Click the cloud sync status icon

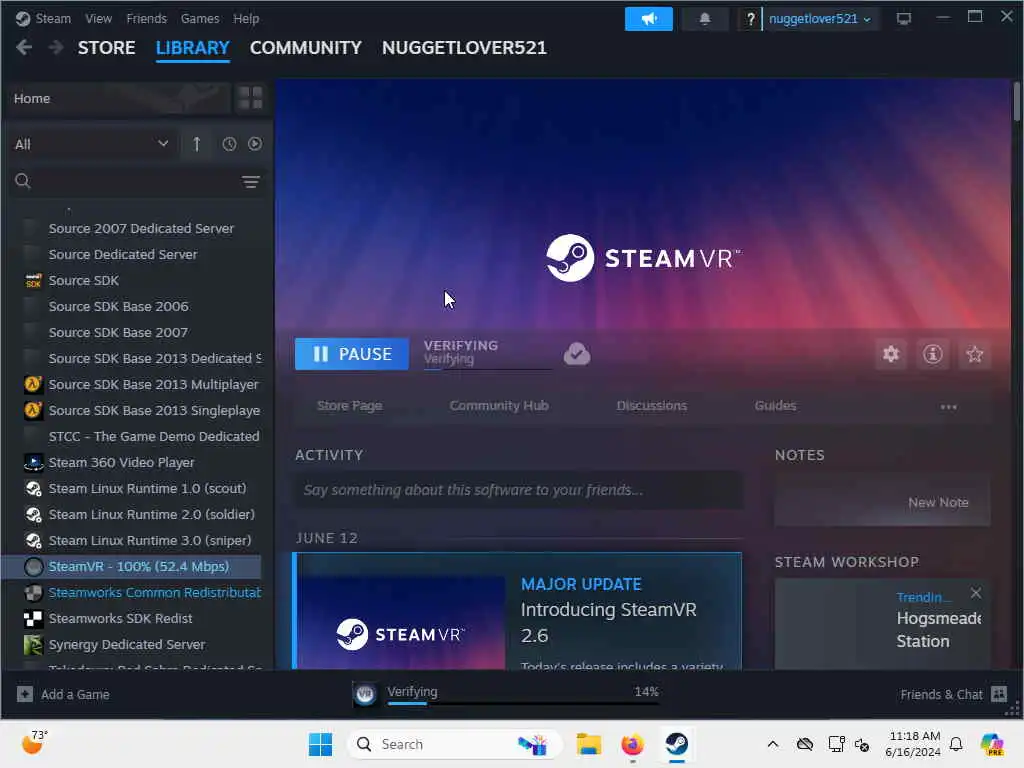[x=577, y=354]
